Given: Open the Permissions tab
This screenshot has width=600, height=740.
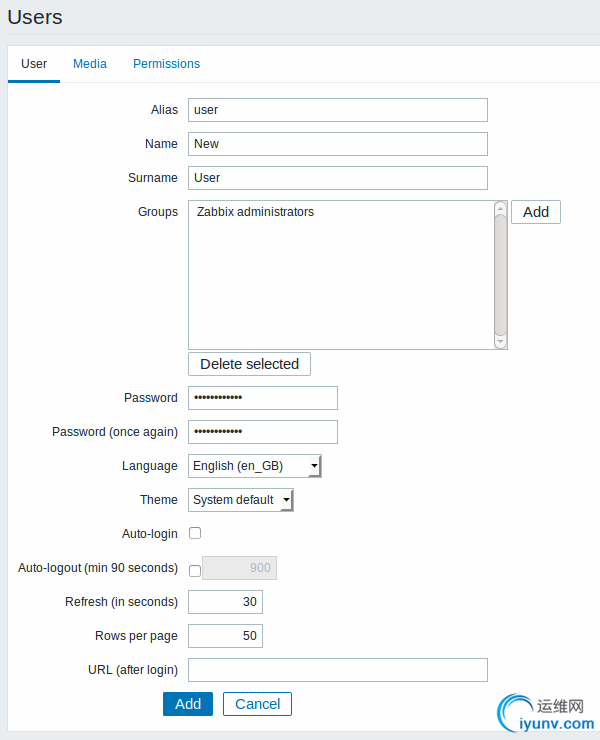Looking at the screenshot, I should (x=166, y=64).
